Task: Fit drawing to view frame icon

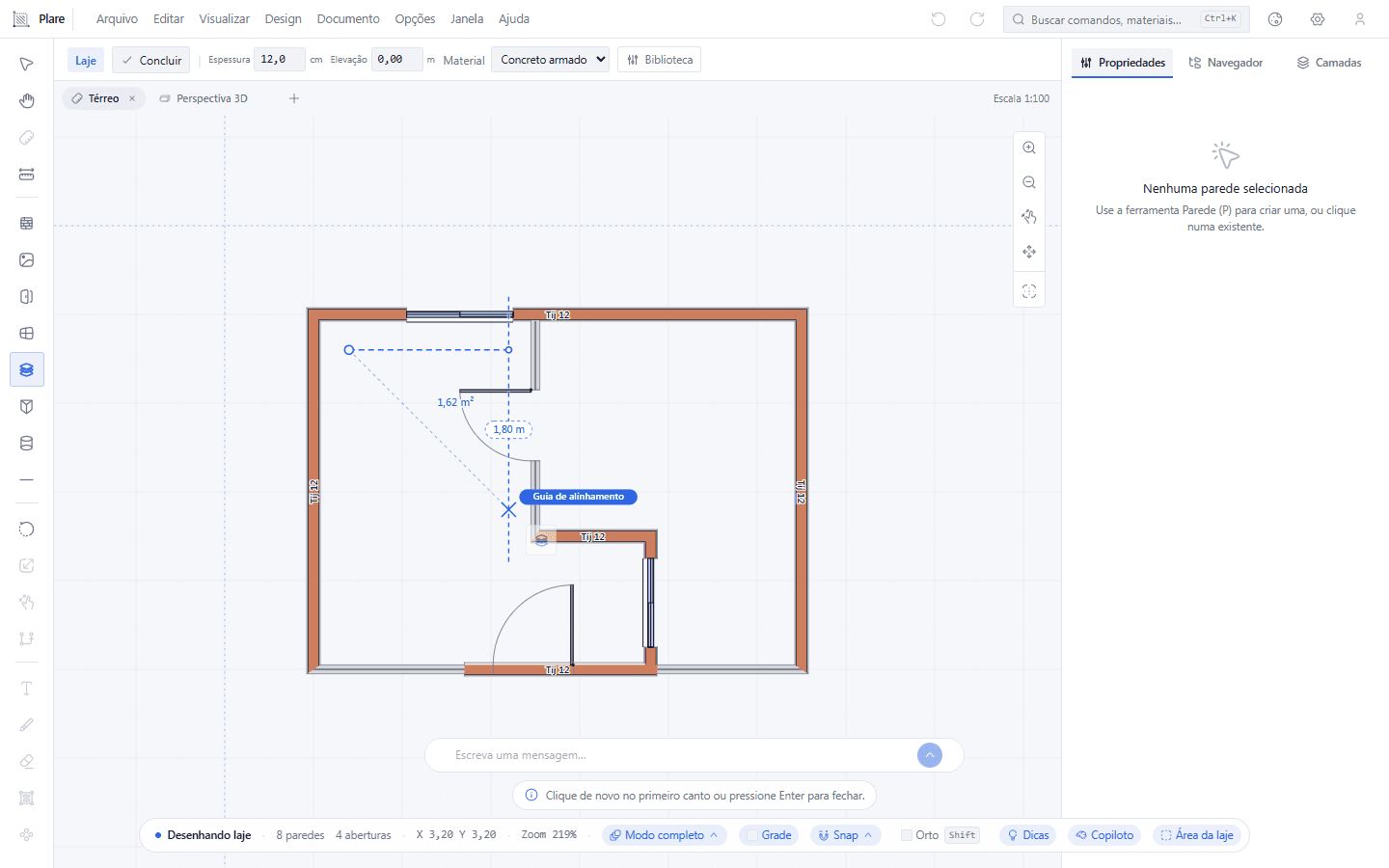Action: click(1029, 291)
